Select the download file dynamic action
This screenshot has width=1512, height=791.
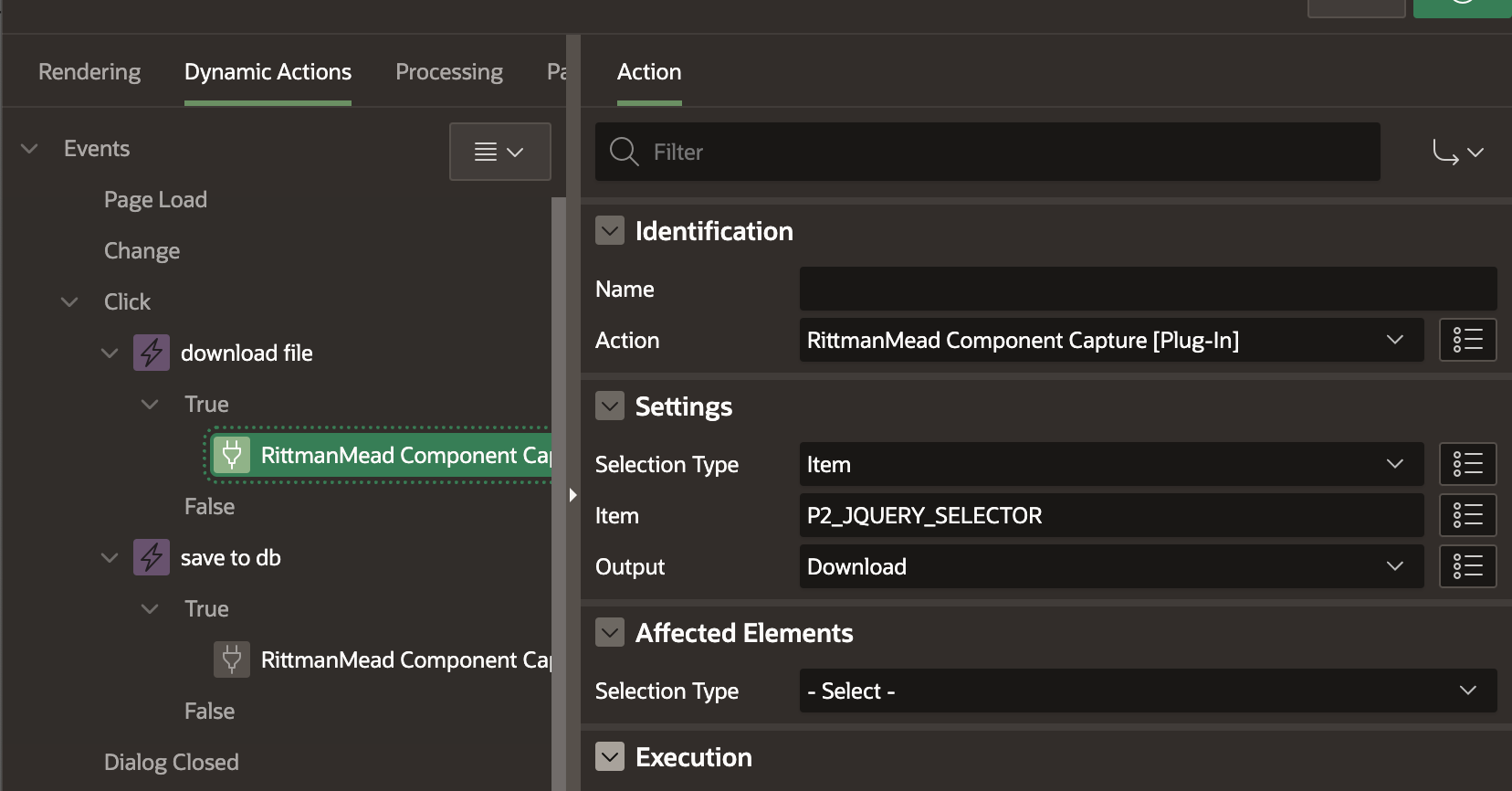point(247,353)
